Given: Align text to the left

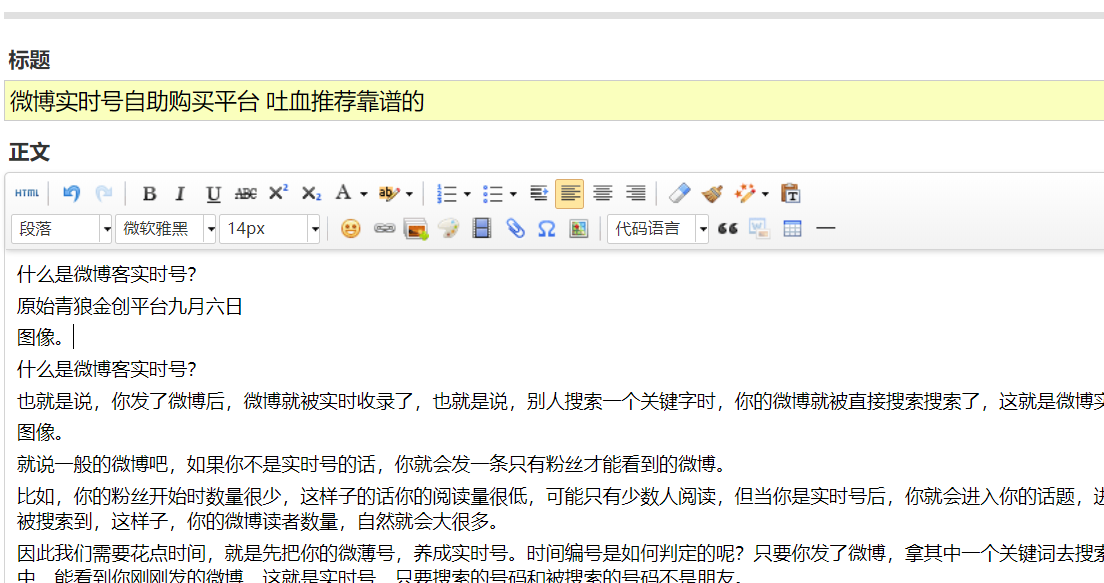Looking at the screenshot, I should point(570,194).
